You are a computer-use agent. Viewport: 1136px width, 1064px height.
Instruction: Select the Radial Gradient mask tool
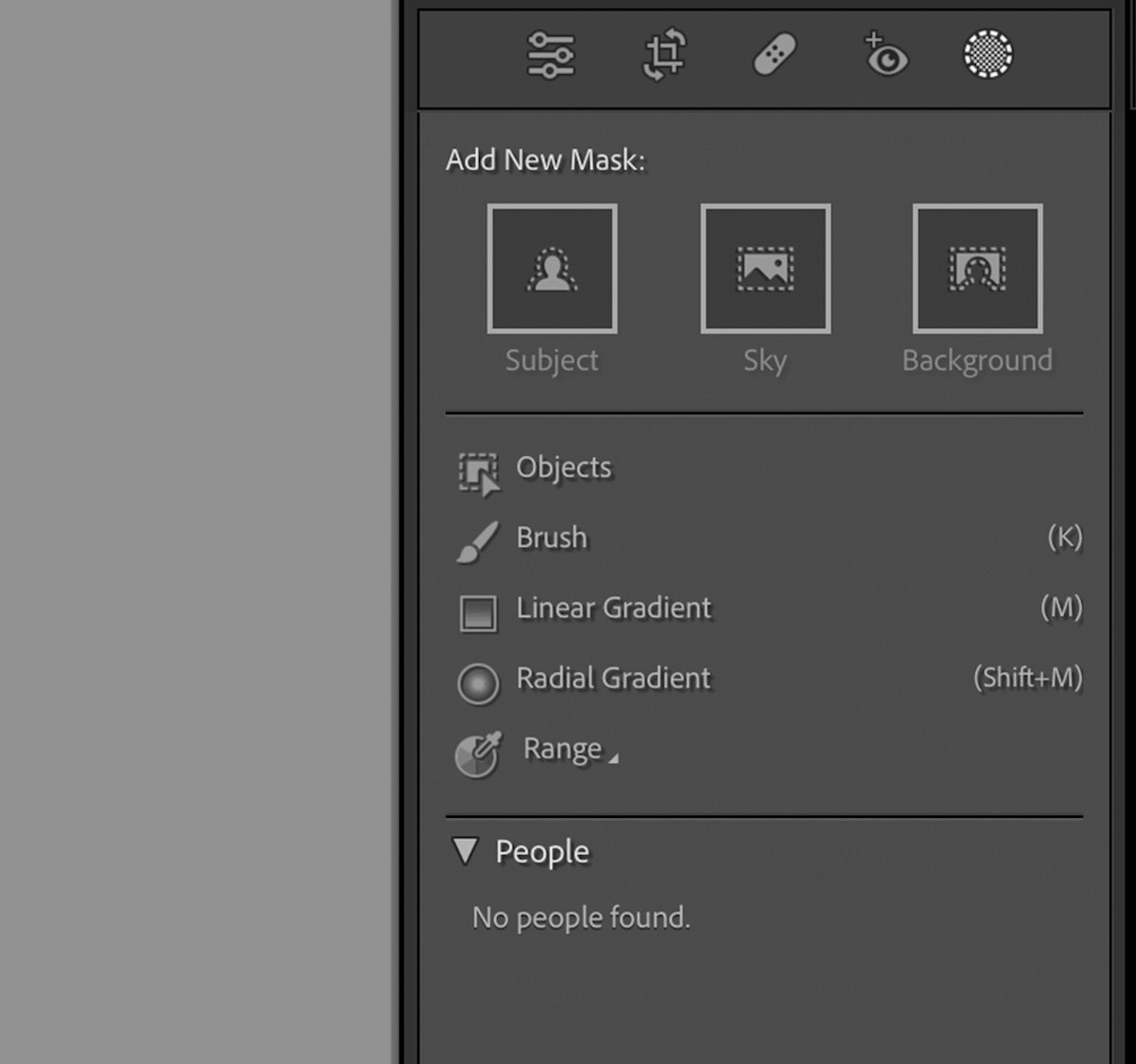612,678
